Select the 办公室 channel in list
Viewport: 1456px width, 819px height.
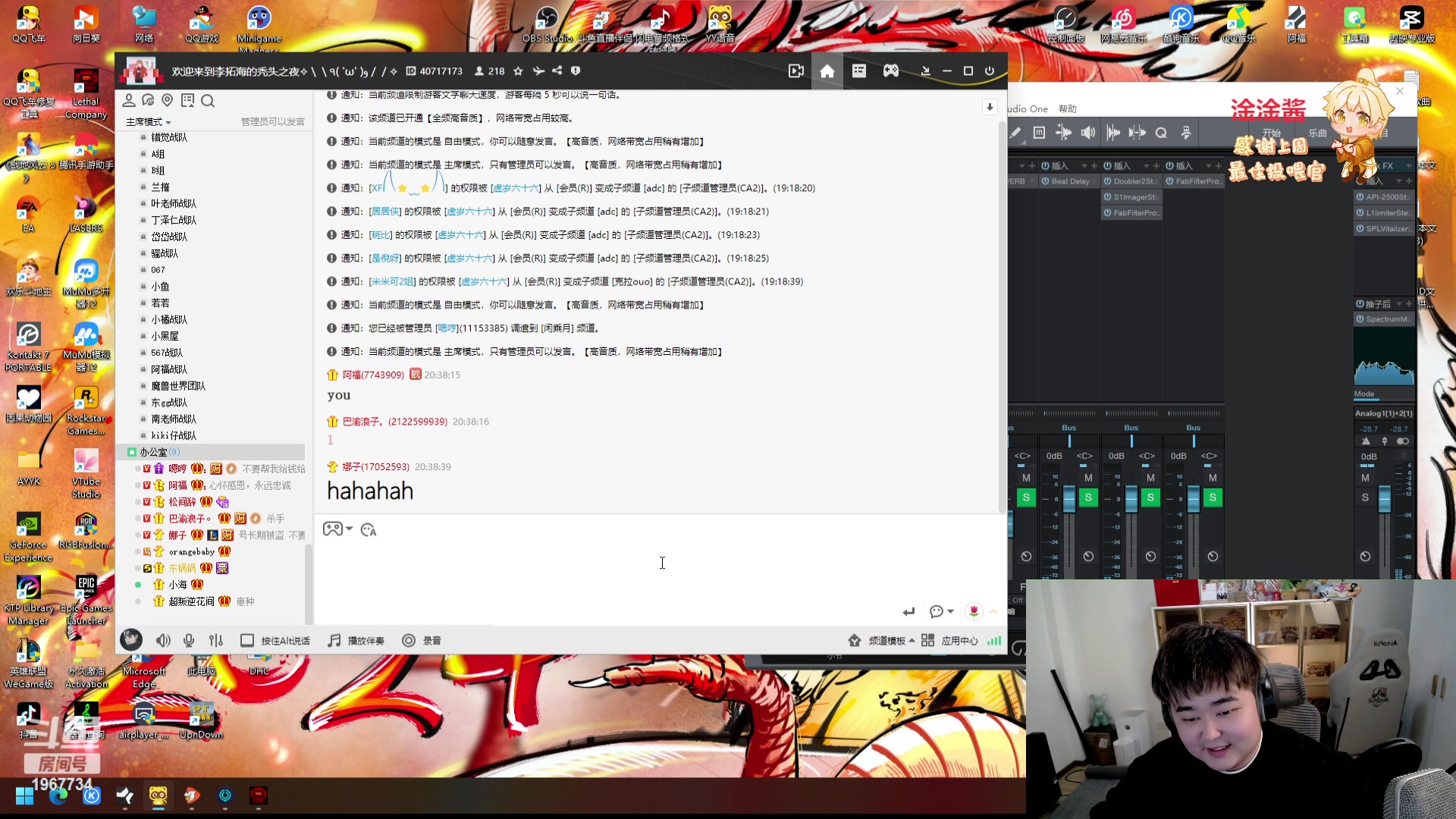click(x=152, y=452)
